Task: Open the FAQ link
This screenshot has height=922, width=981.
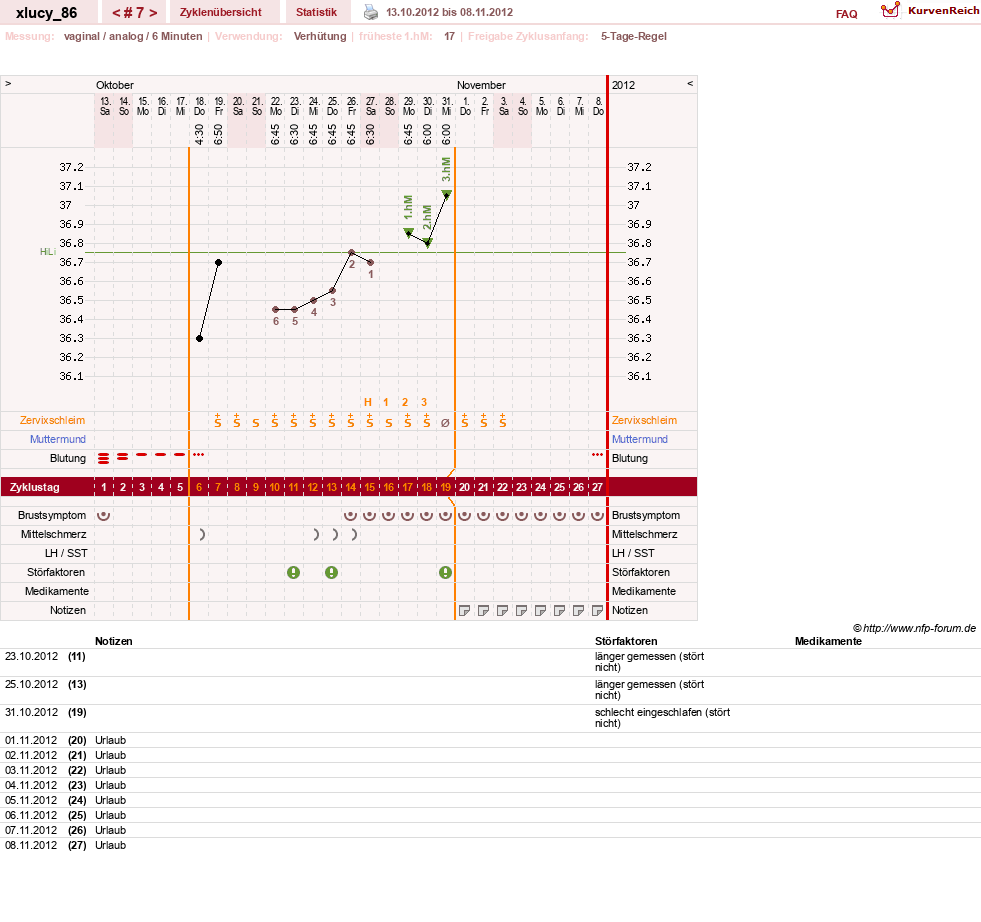Action: (846, 14)
